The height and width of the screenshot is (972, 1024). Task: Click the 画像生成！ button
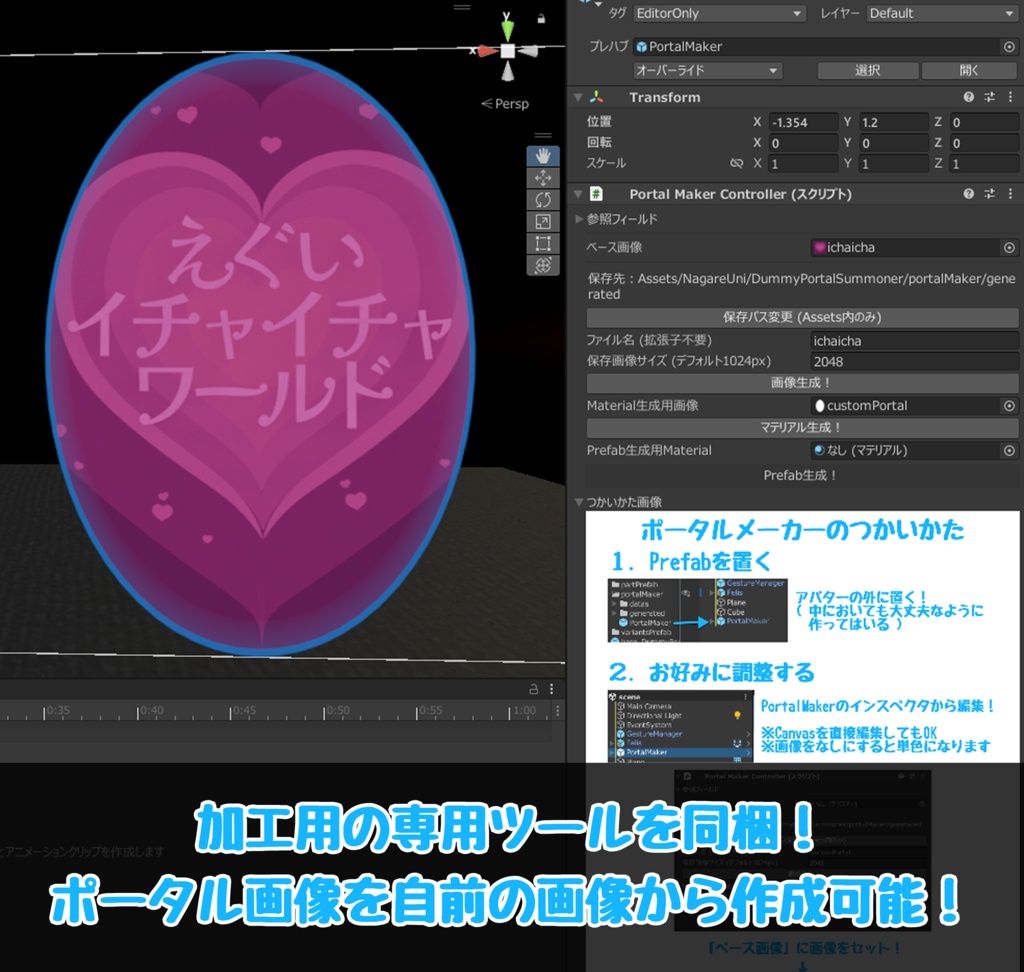tap(803, 383)
